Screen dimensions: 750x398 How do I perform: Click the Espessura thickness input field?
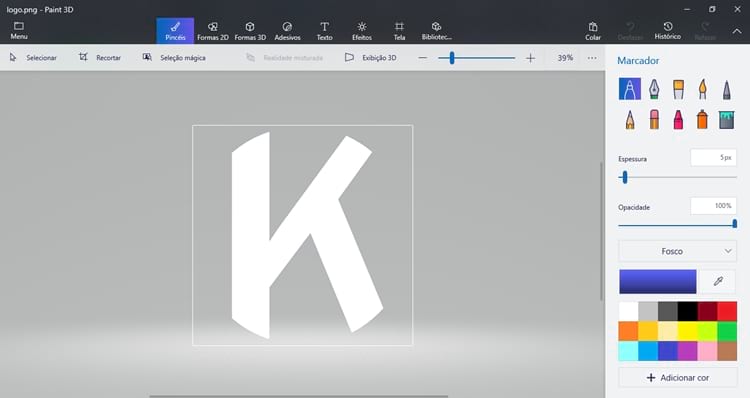click(713, 157)
